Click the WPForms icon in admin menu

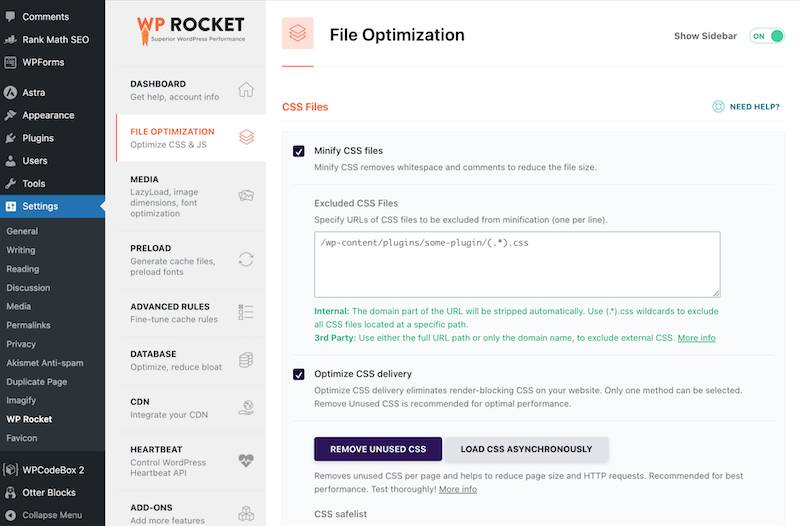pyautogui.click(x=10, y=62)
